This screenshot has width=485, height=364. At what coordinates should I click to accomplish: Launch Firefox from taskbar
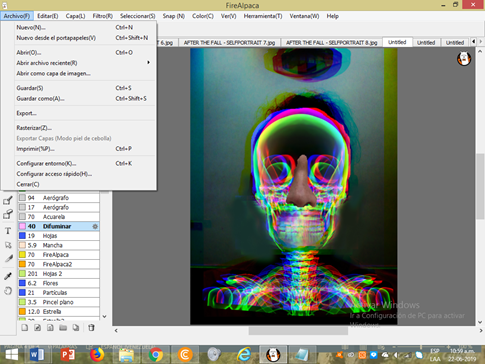point(97,355)
